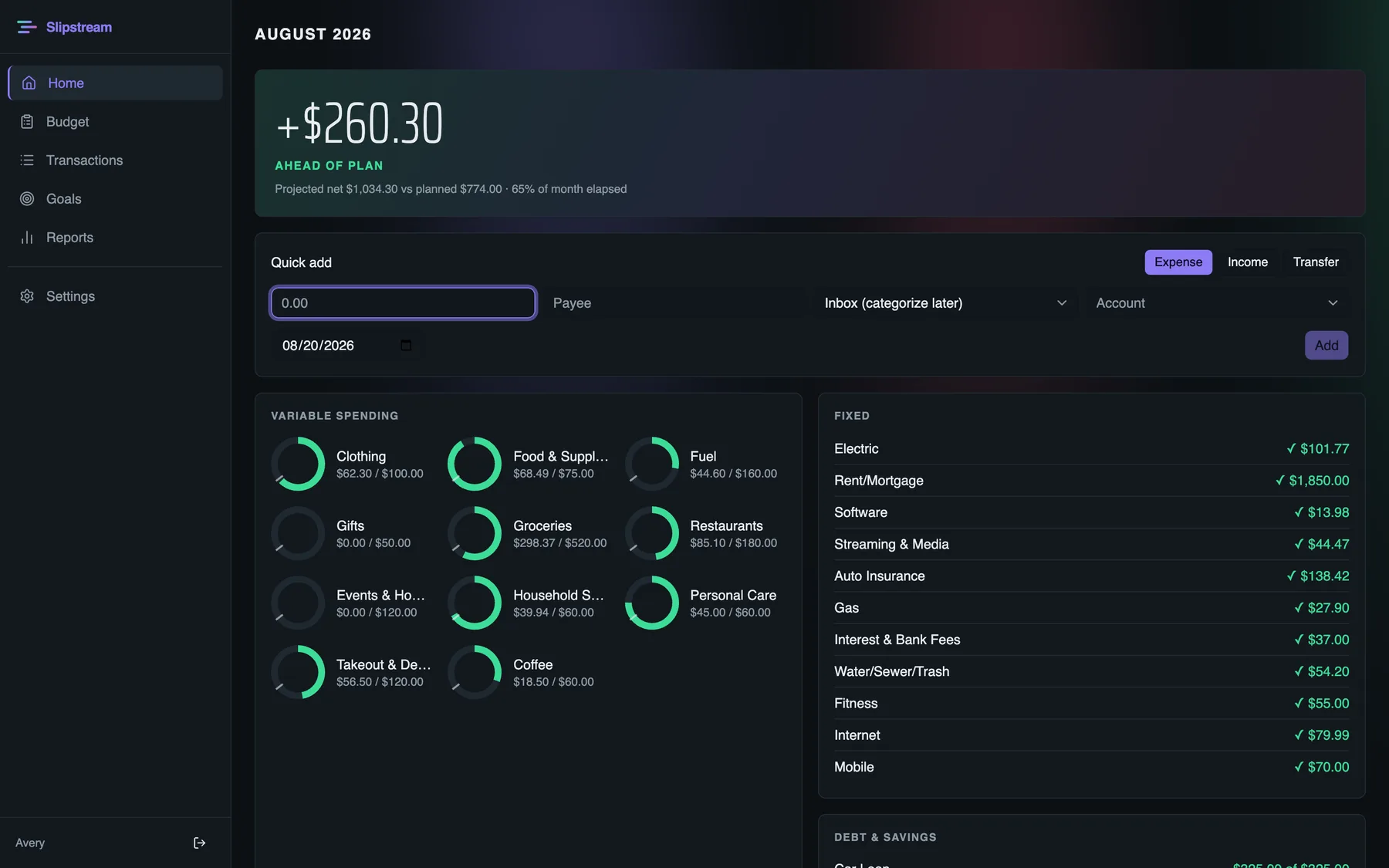Switch quick add to Income

(1248, 262)
